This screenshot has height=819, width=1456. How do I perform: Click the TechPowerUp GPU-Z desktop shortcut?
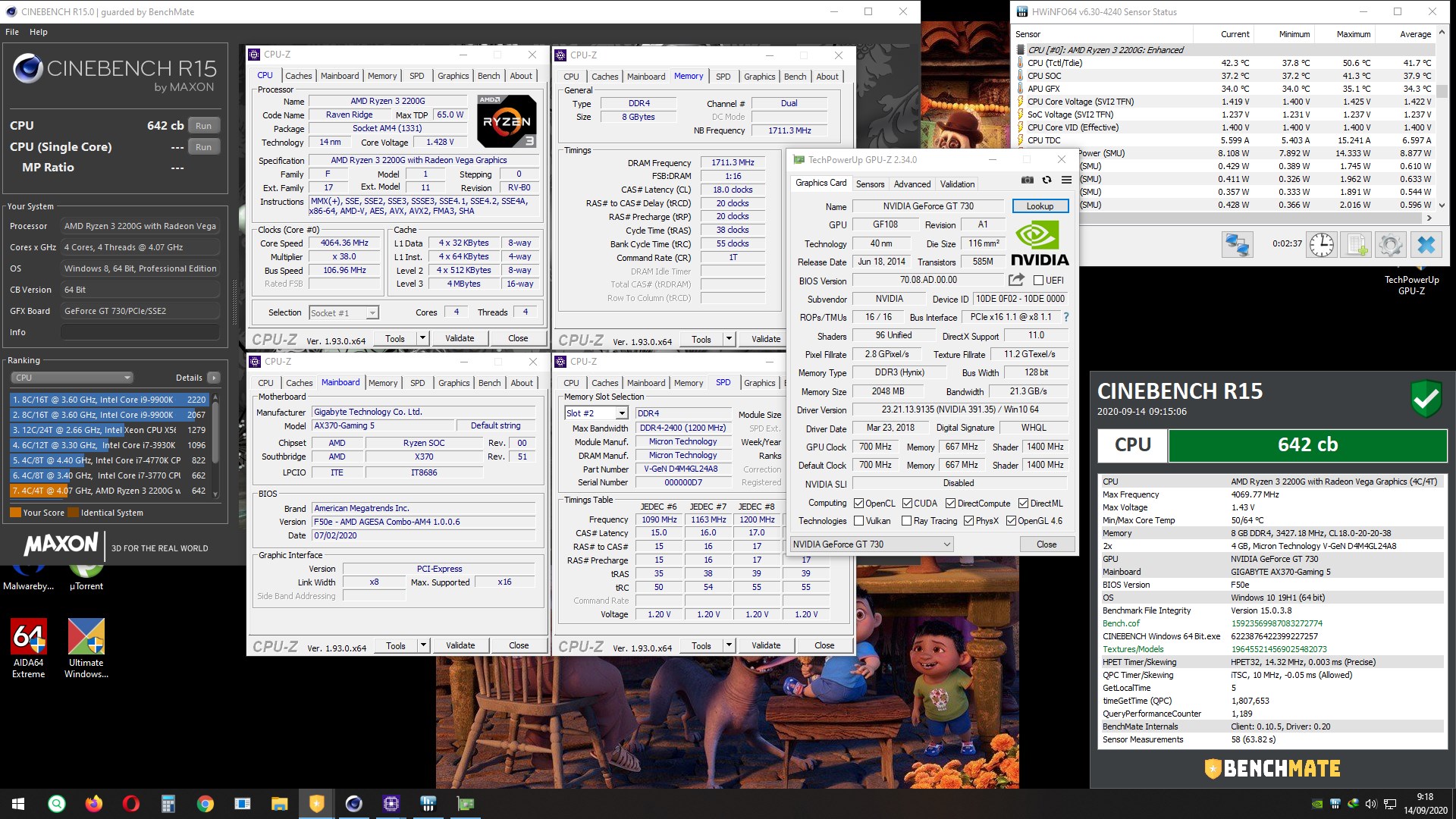(1411, 281)
